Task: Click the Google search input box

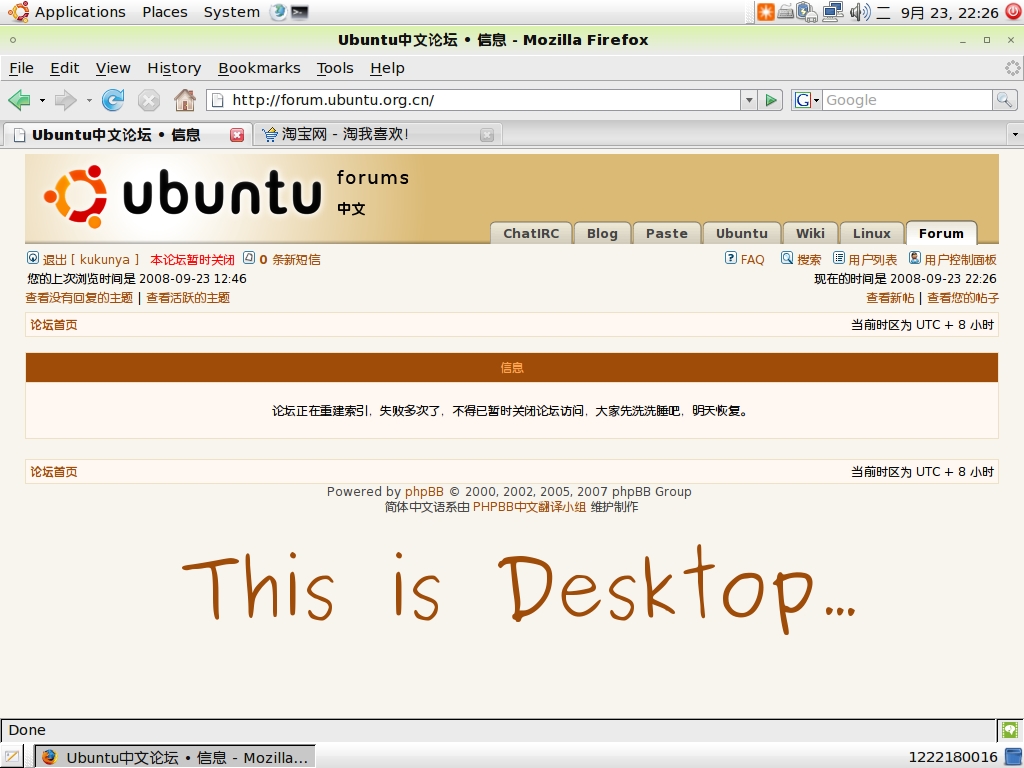Action: coord(906,100)
